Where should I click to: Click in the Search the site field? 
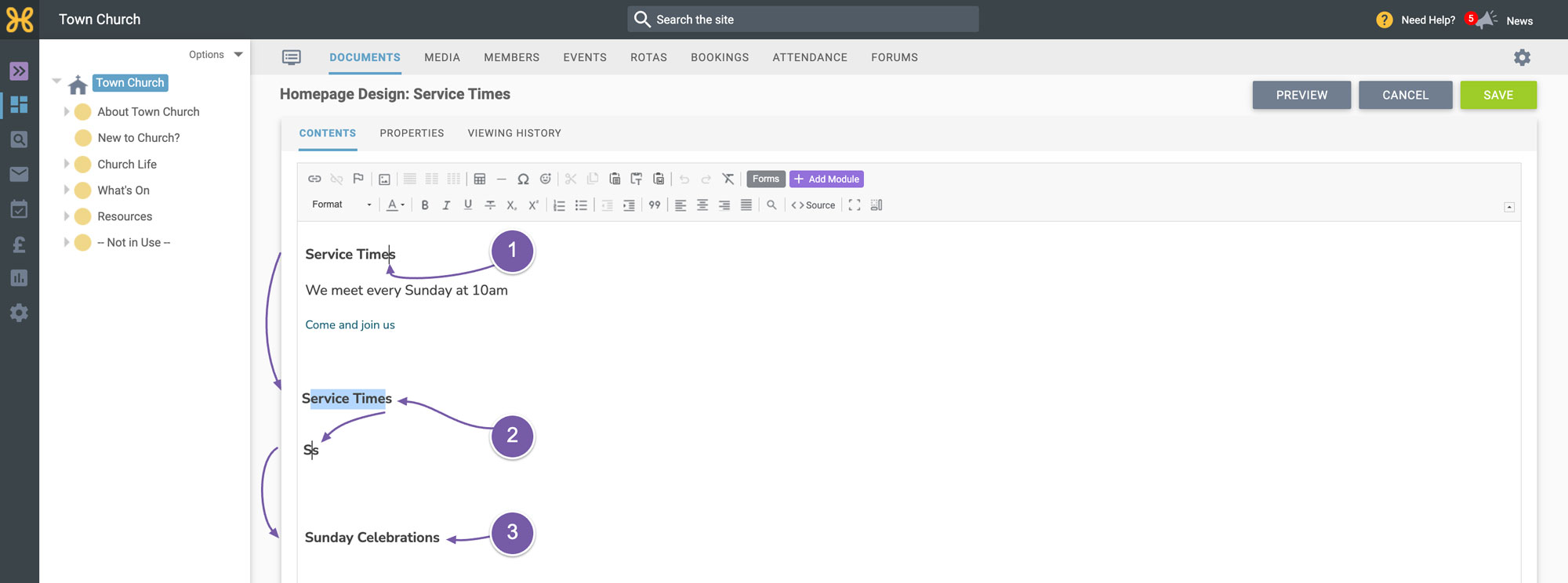(803, 20)
